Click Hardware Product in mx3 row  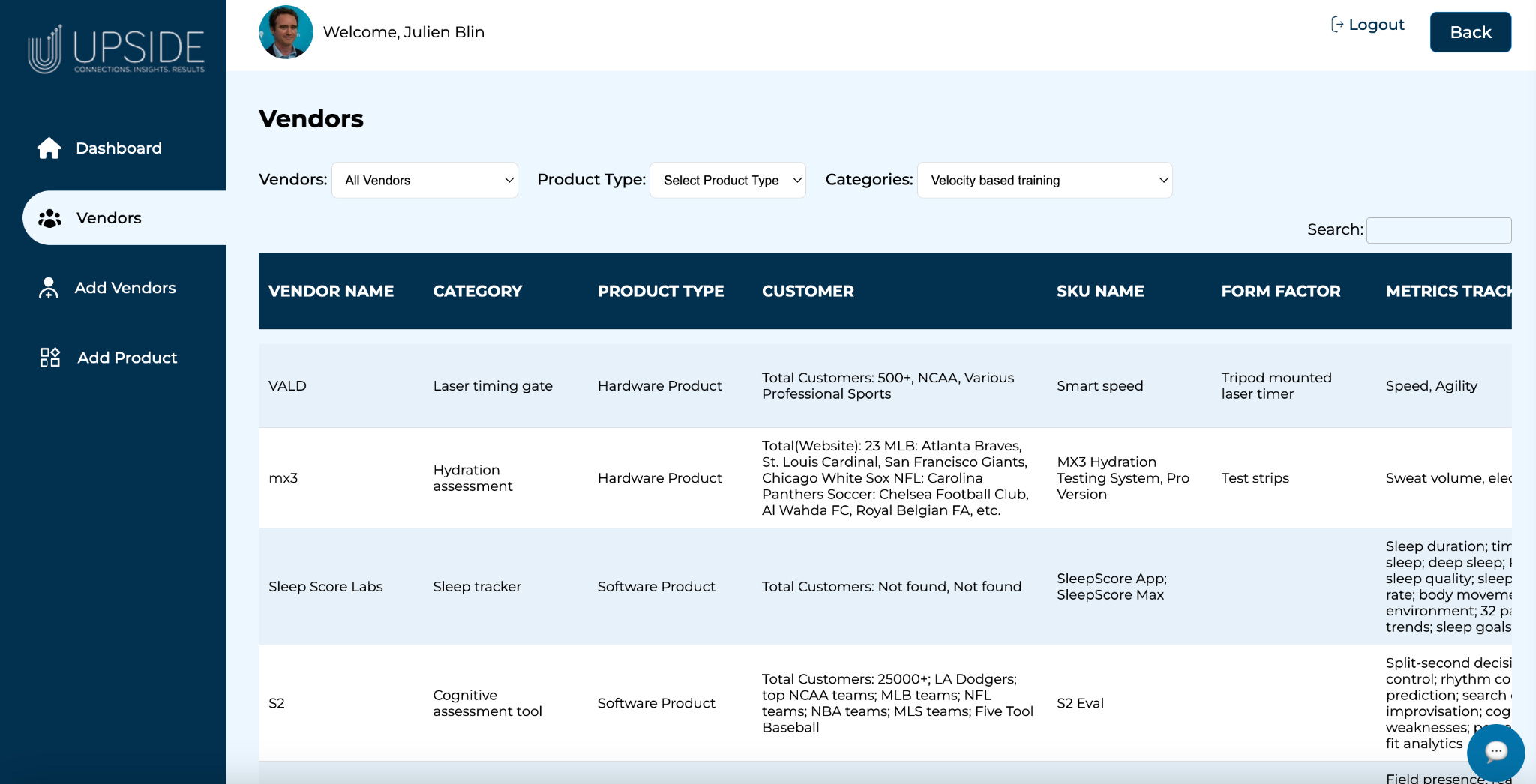point(659,478)
